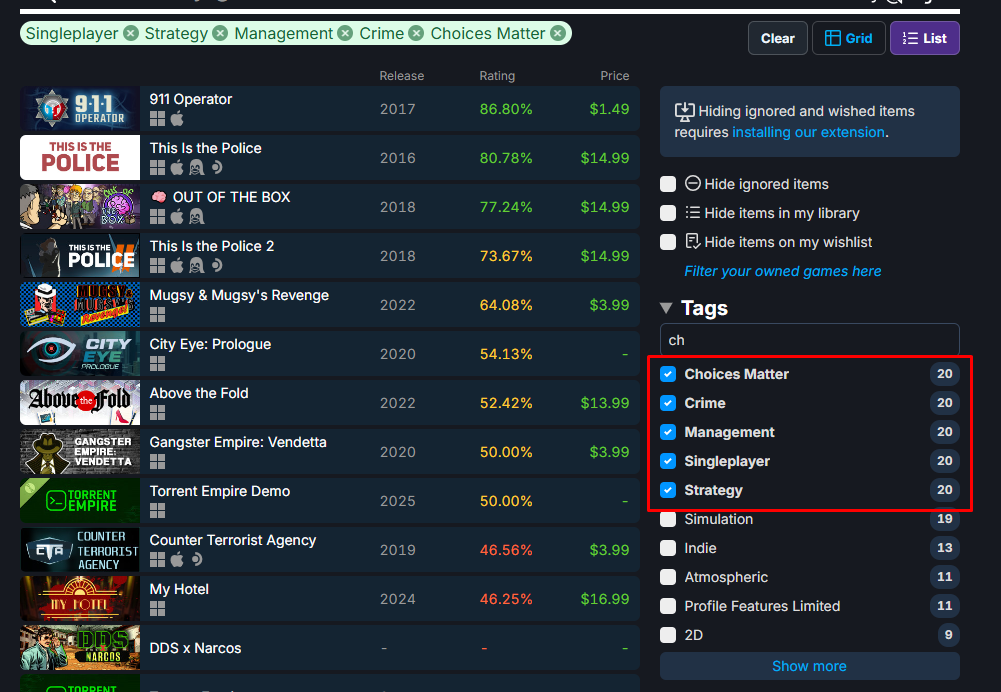This screenshot has width=1001, height=692.
Task: Check the Atmospheric tag
Action: coord(668,577)
